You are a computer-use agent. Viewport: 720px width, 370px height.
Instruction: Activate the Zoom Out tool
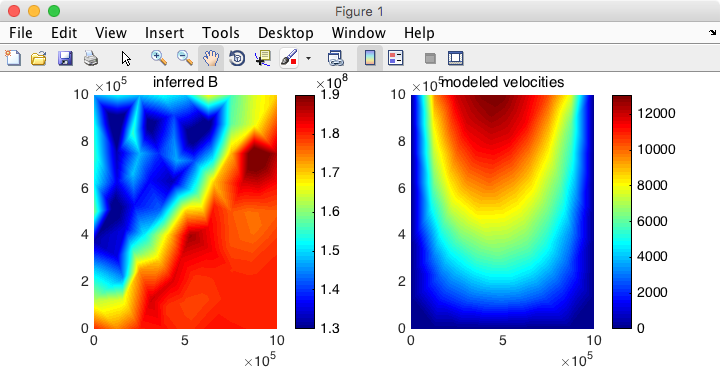tap(185, 58)
